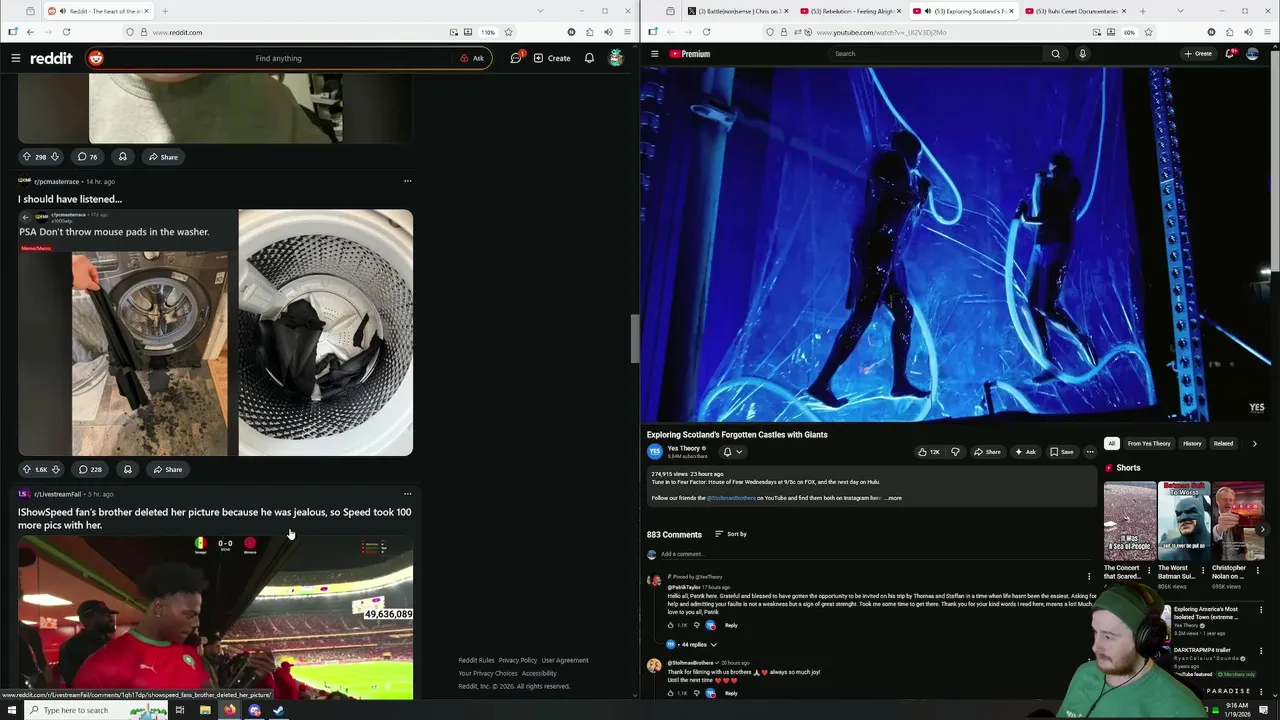
Task: Share the pcmasterrace washer post
Action: pyautogui.click(x=167, y=469)
